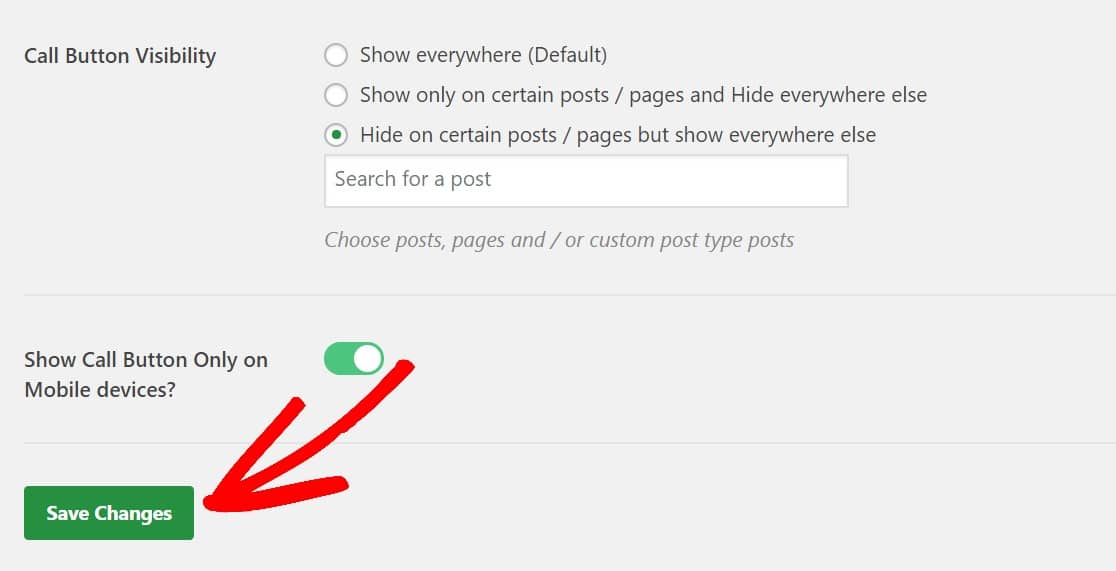Turn off the mobile-only call button switch
Viewport: 1116px width, 571px height.
tap(354, 359)
